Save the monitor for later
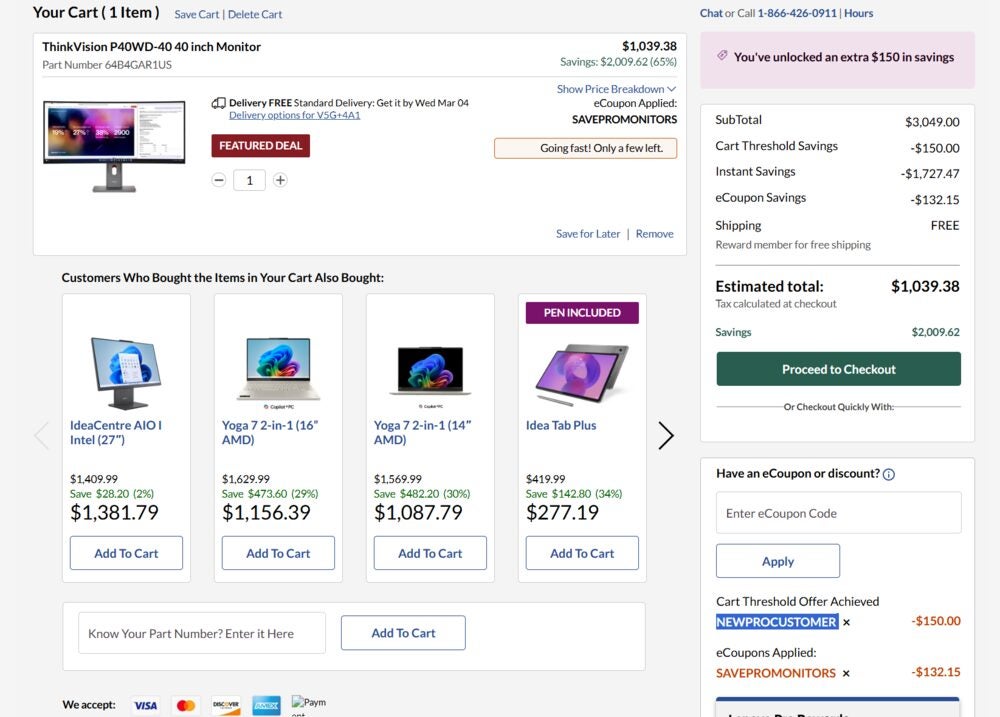The image size is (1000, 717). point(588,234)
